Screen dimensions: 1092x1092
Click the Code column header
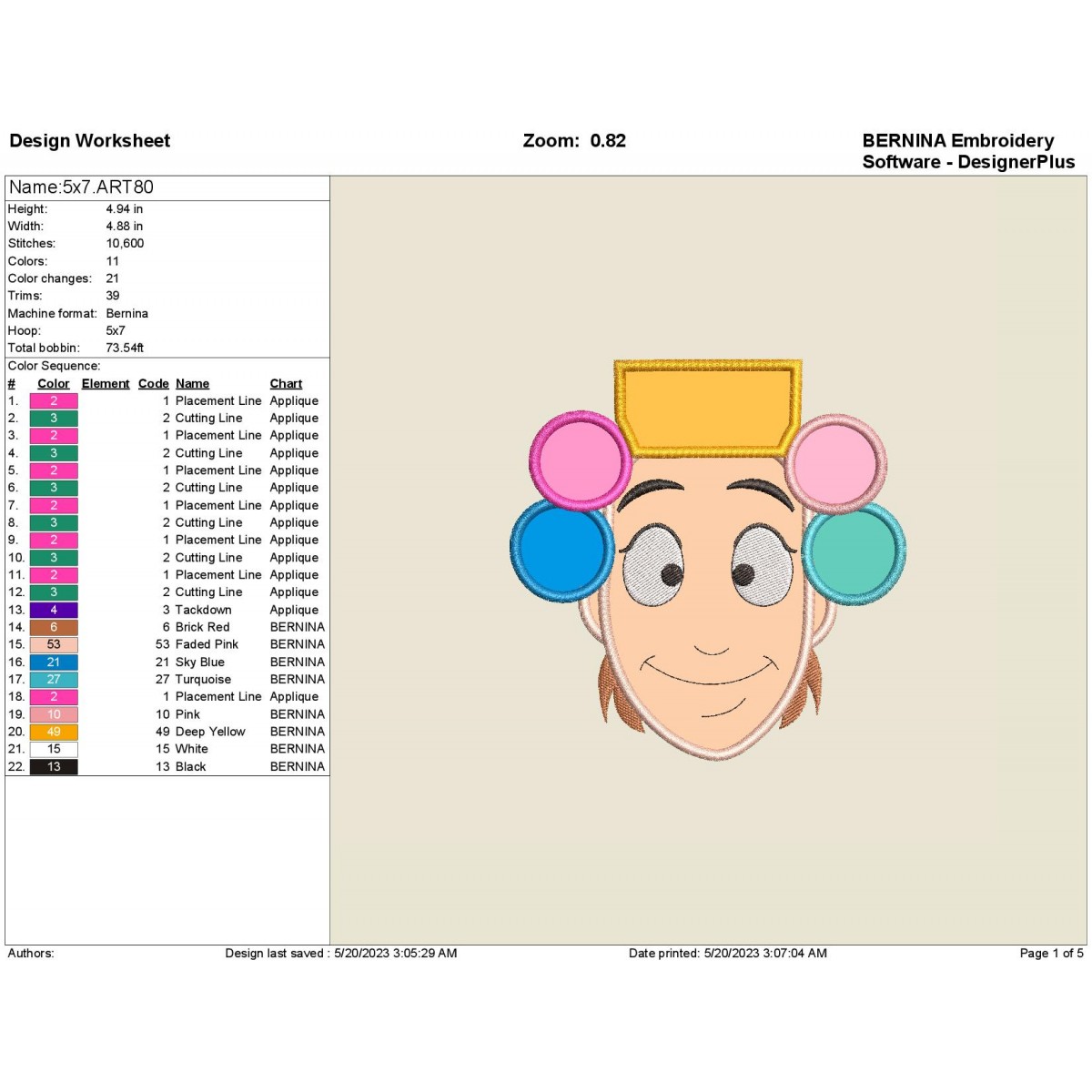tap(154, 384)
